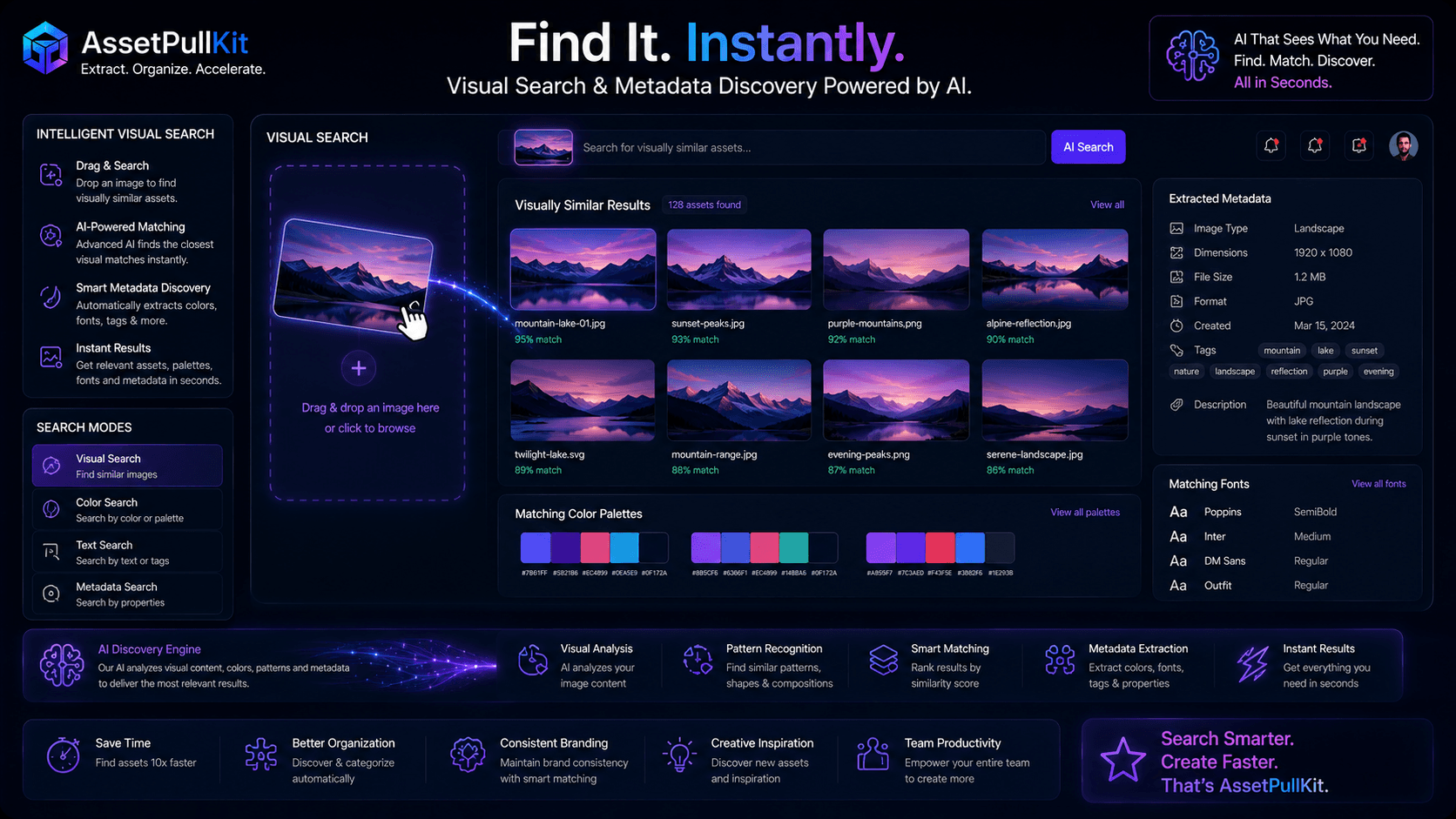
Task: Open the evening-peaks.png thumbnail
Action: [x=896, y=400]
